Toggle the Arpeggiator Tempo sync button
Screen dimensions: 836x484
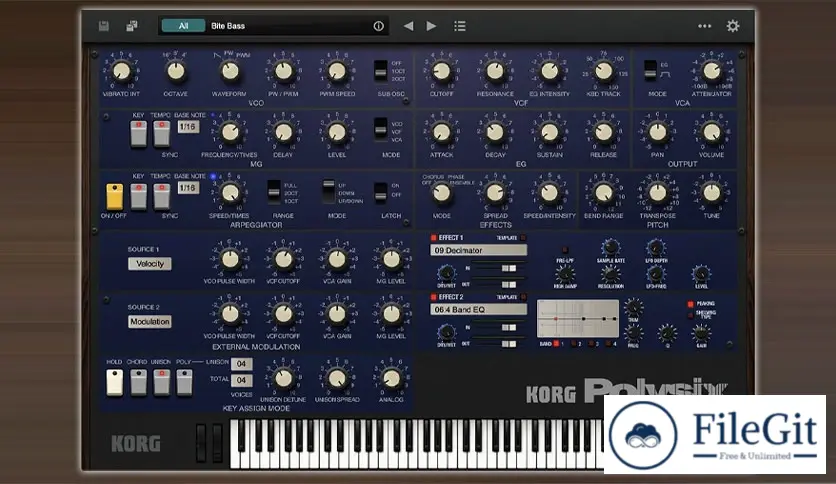162,197
